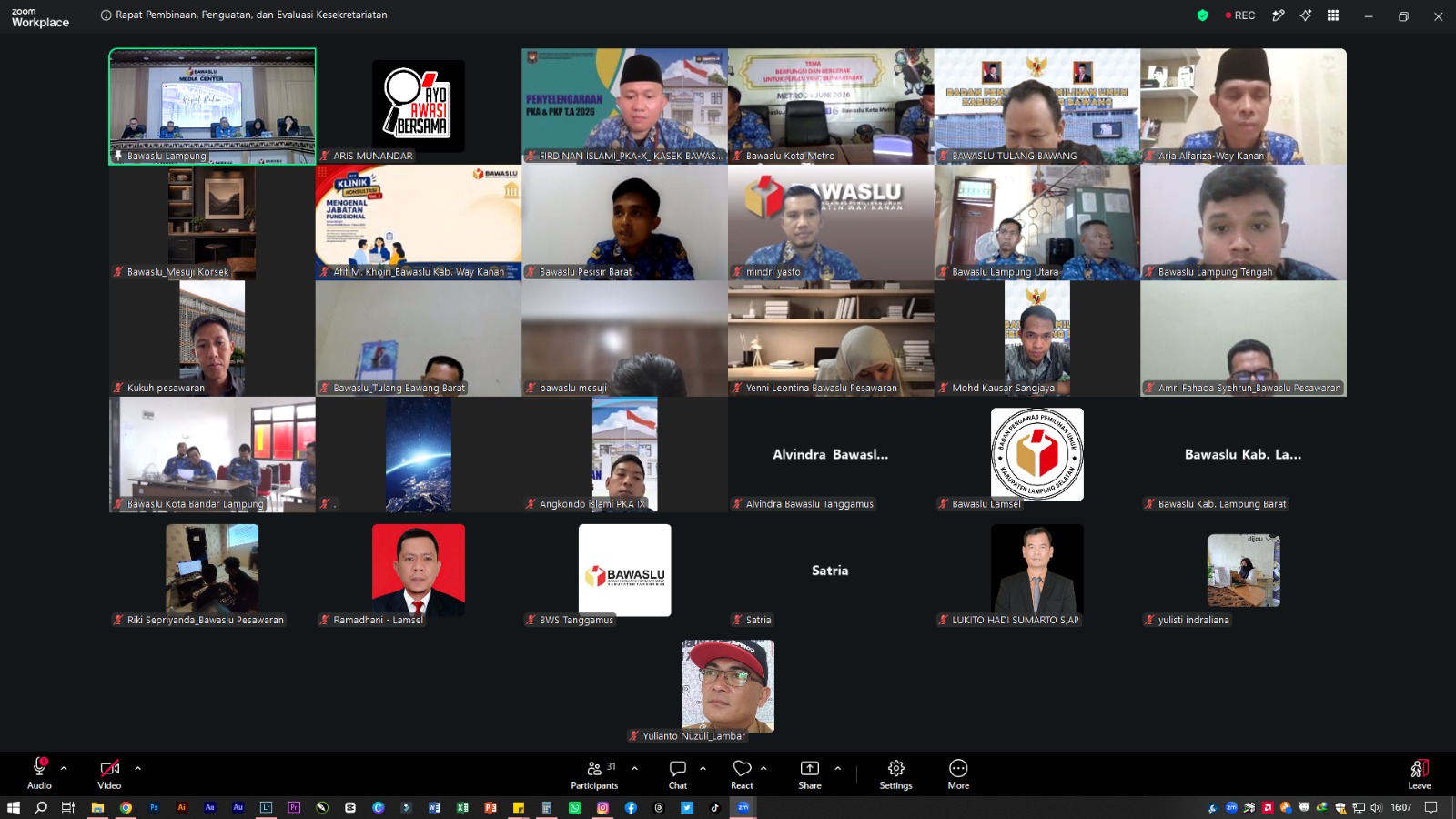Launch Photoshop from the taskbar
This screenshot has height=819, width=1456.
[x=154, y=807]
